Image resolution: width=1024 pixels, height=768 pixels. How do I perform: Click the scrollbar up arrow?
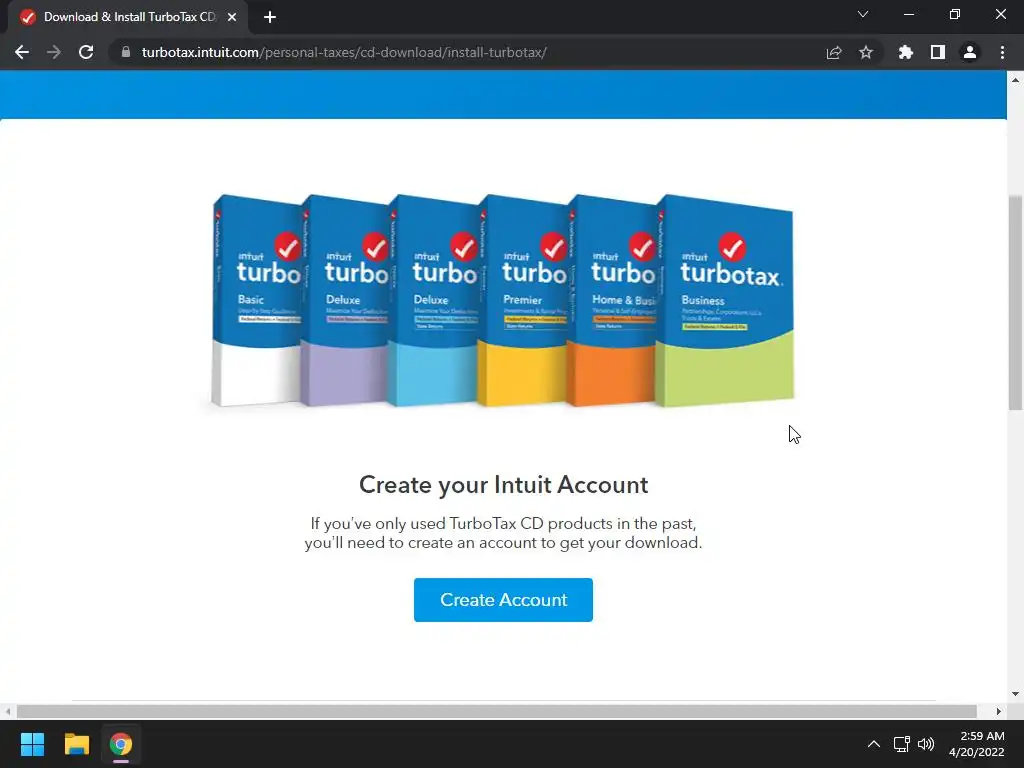[x=1015, y=80]
